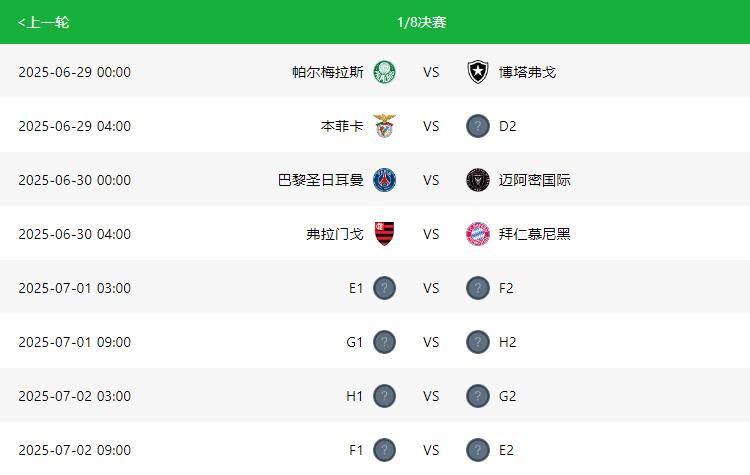
Task: Click the Botafogo club crest icon
Action: click(x=477, y=72)
